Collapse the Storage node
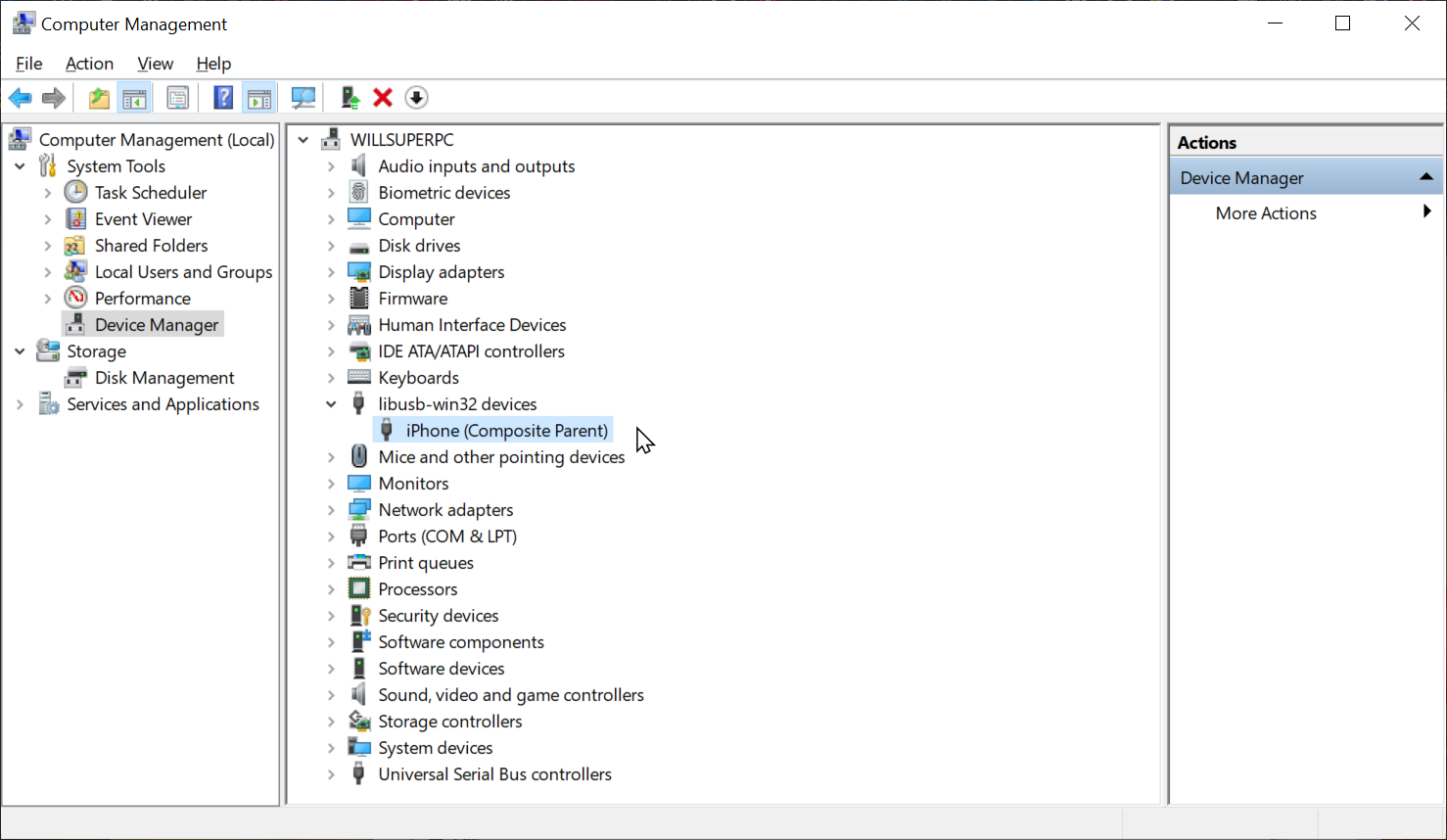Screen dimensions: 1447x840 pyautogui.click(x=20, y=351)
